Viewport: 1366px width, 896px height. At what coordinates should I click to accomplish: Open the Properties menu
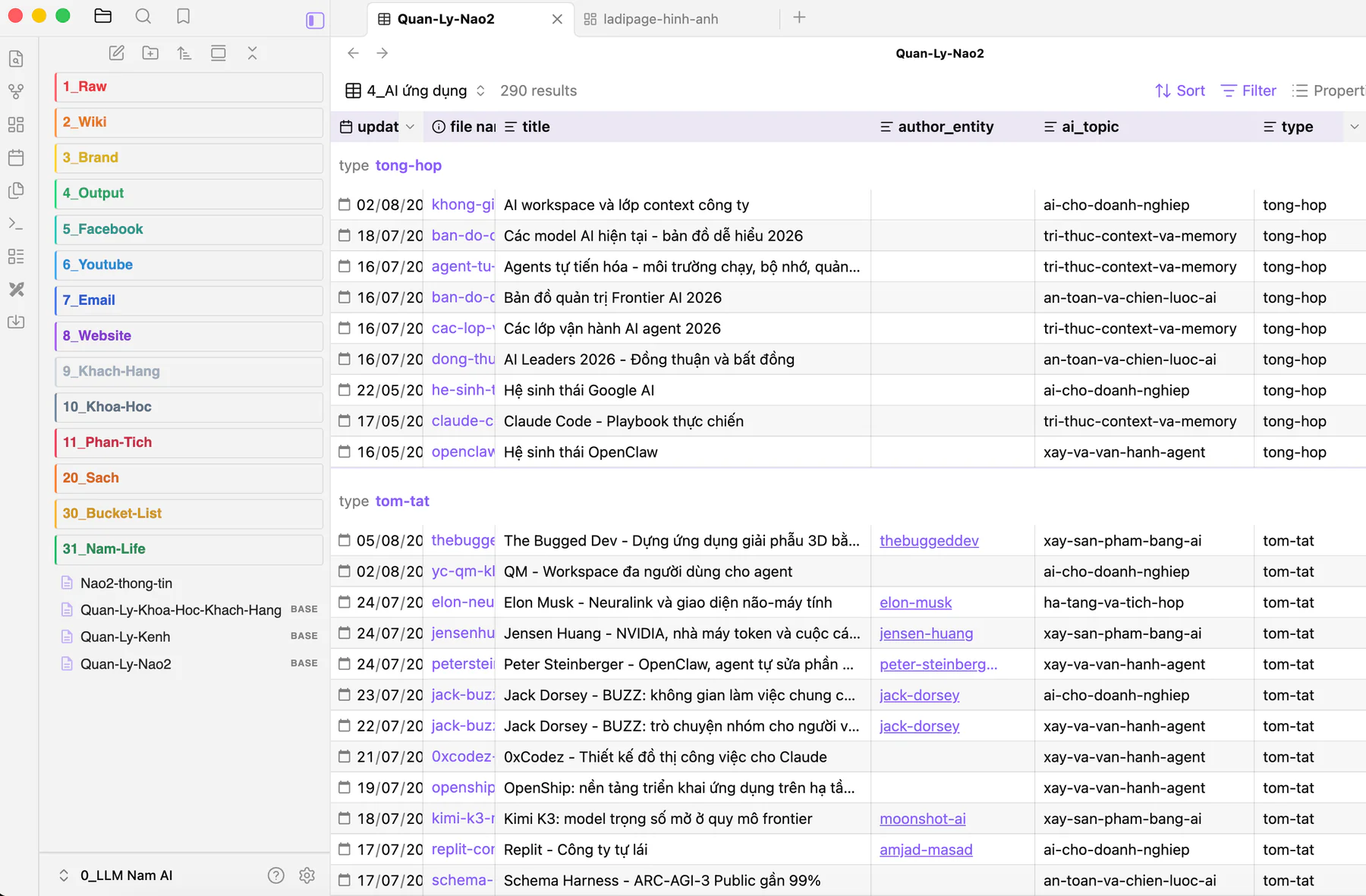pyautogui.click(x=1328, y=91)
